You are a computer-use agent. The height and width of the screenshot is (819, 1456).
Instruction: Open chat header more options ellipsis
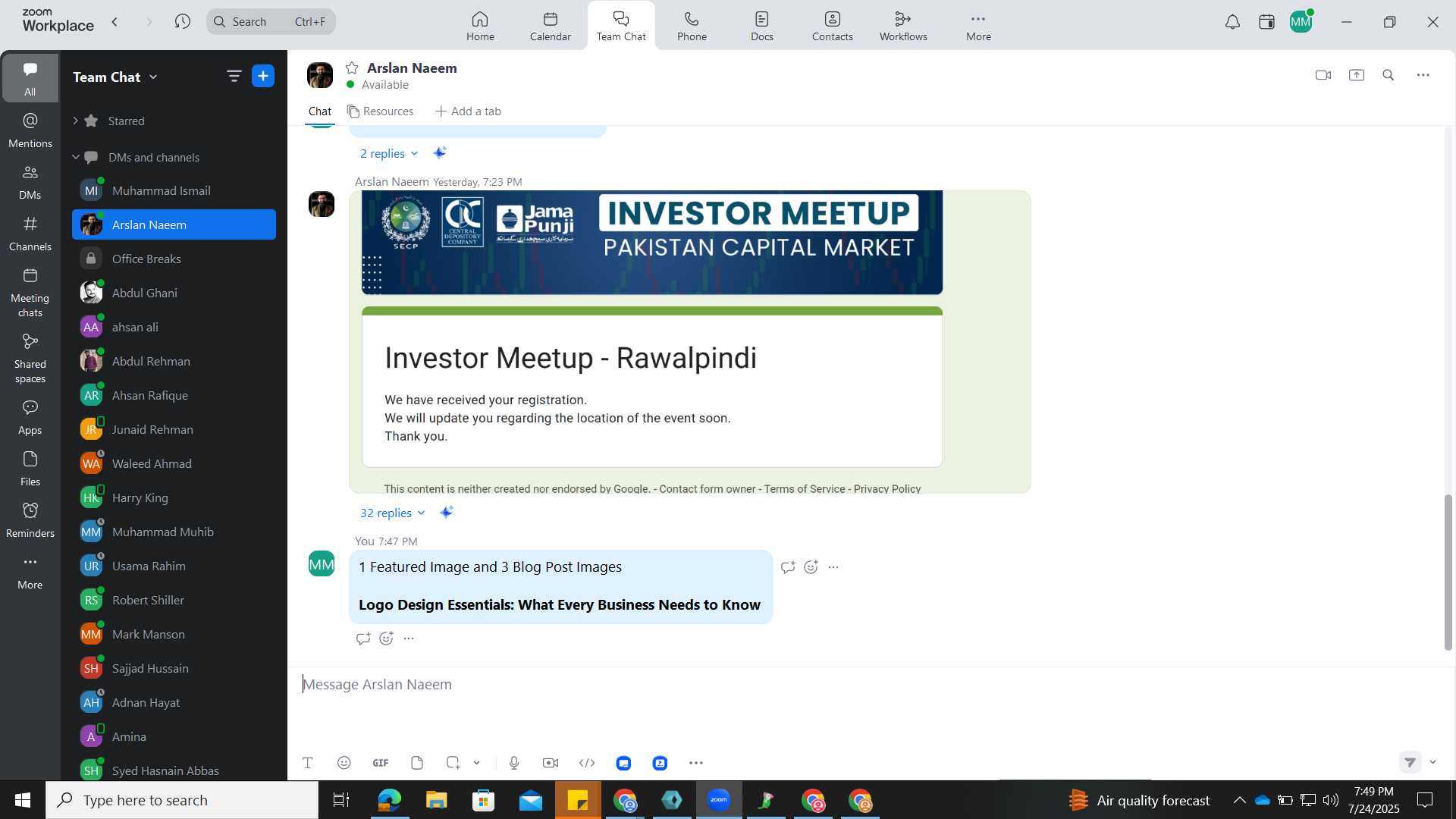(1423, 75)
